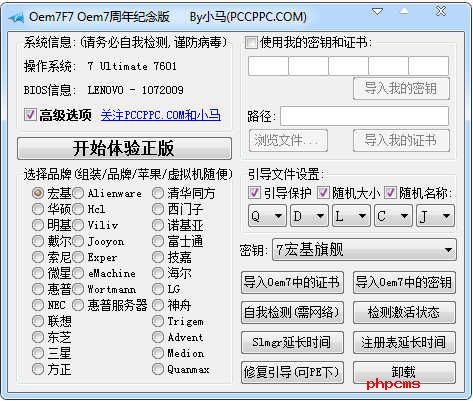473x401 pixels.
Task: Select the LG radio button
Action: [158, 289]
